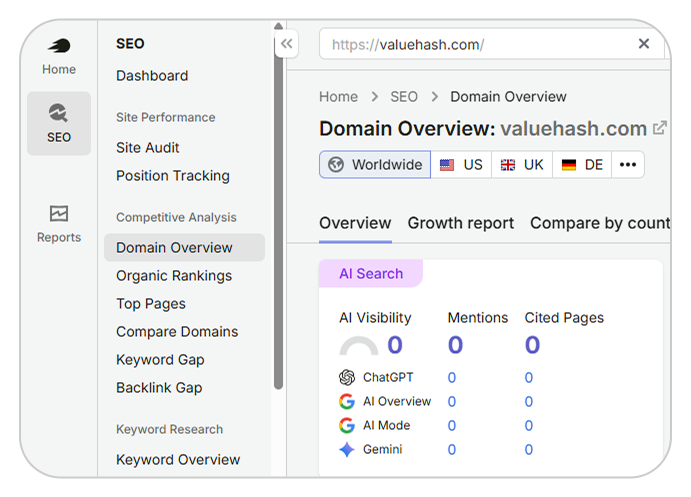This screenshot has width=691, height=497.
Task: Open the Reports chart icon
Action: (59, 214)
